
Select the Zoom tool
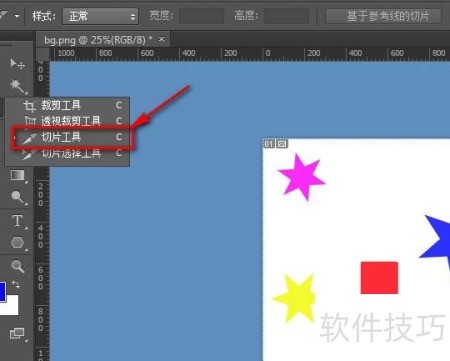18,266
